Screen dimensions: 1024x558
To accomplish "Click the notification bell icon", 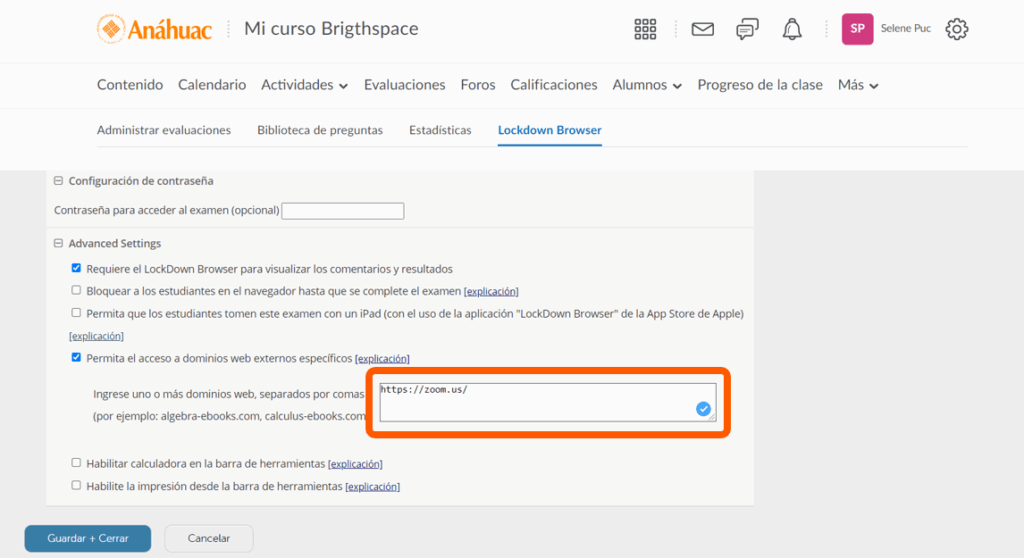I will [792, 29].
